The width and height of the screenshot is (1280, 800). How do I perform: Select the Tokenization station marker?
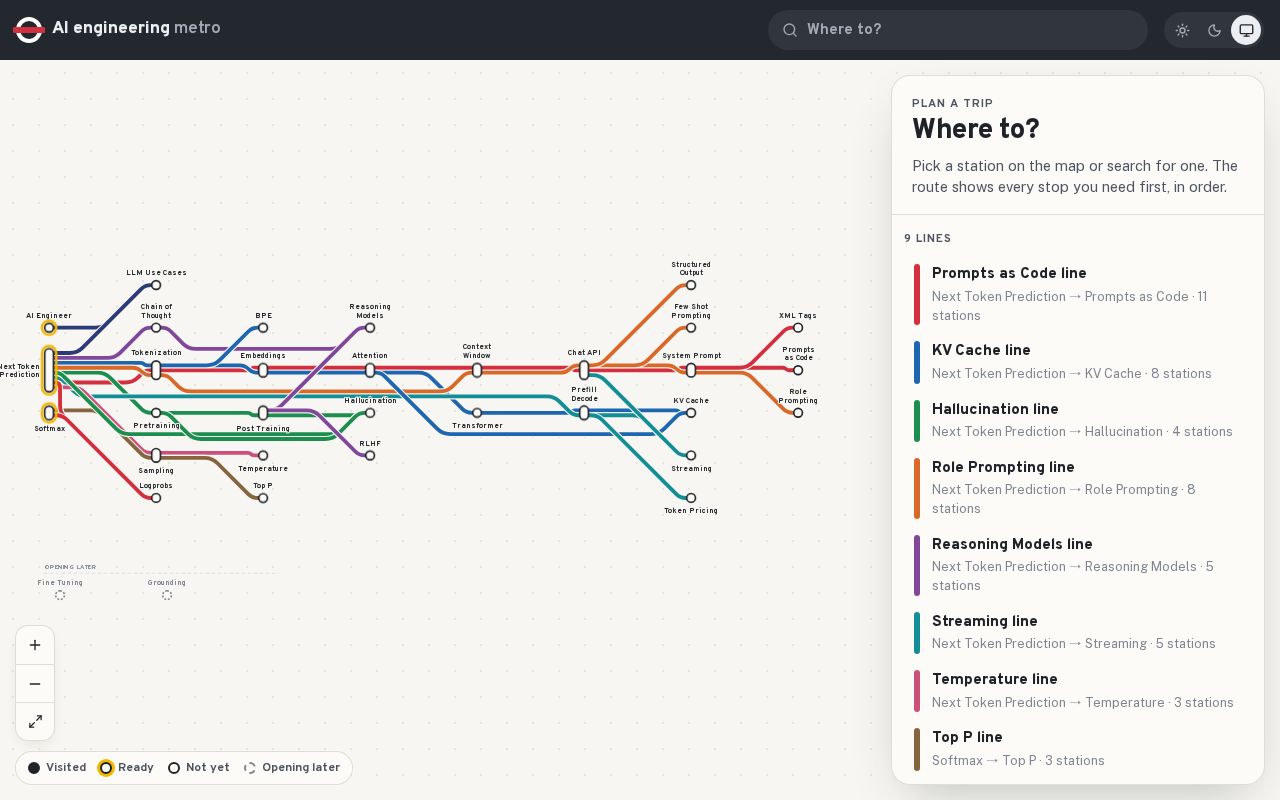pos(156,370)
